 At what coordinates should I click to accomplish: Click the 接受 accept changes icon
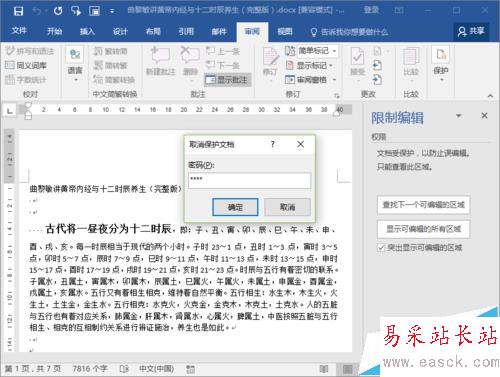(x=357, y=56)
